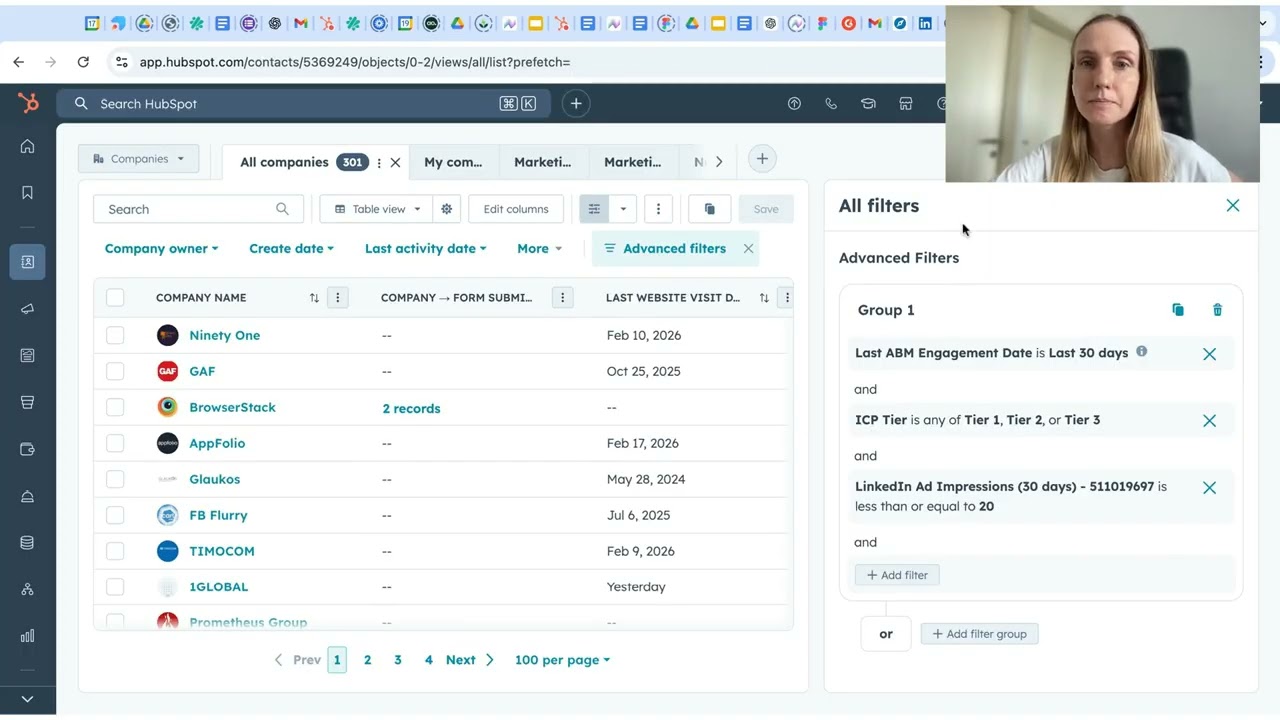Open the Marketing megaphone icon in the sidebar

point(28,309)
